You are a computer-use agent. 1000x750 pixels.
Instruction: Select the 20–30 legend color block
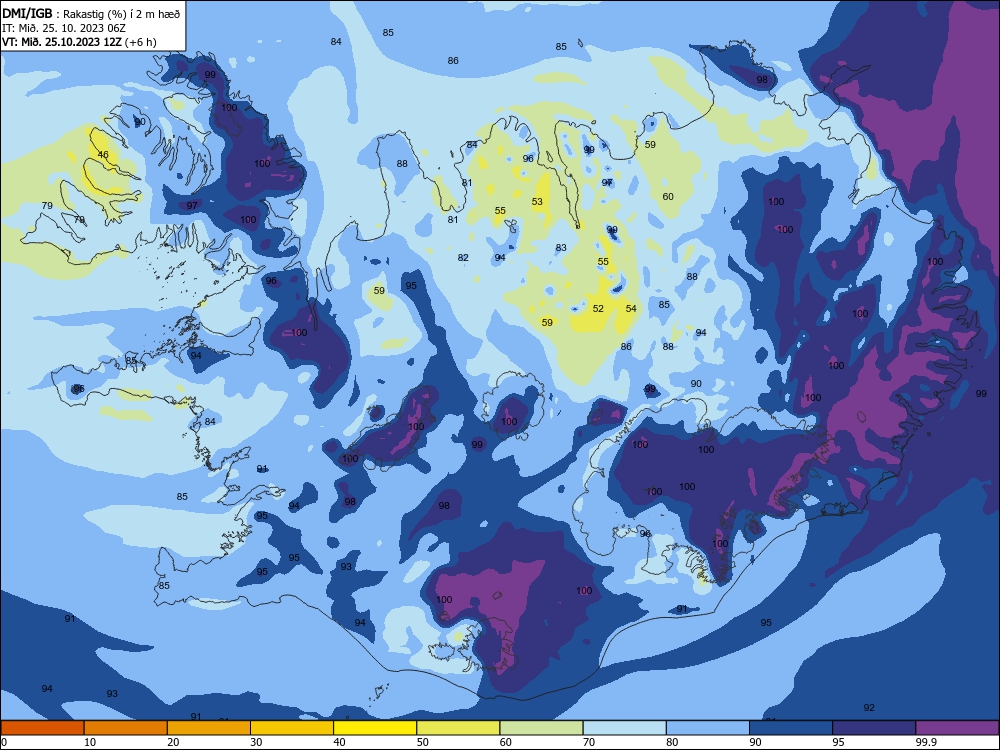pos(209,728)
